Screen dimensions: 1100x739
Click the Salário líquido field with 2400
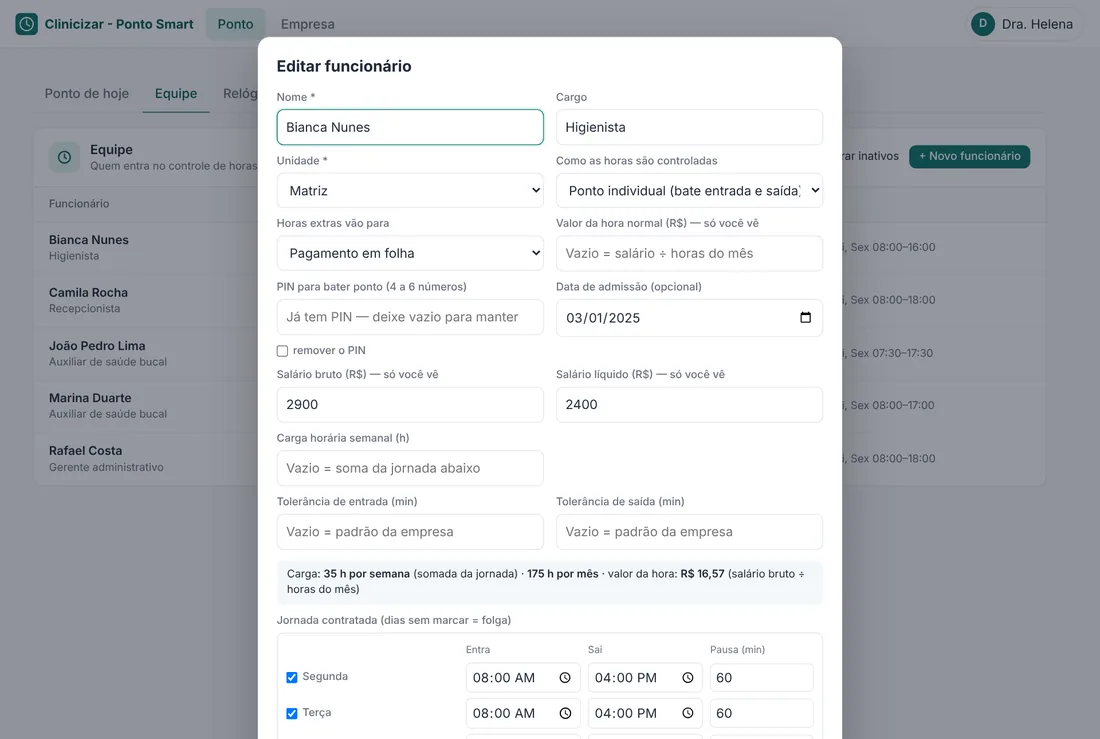click(689, 404)
